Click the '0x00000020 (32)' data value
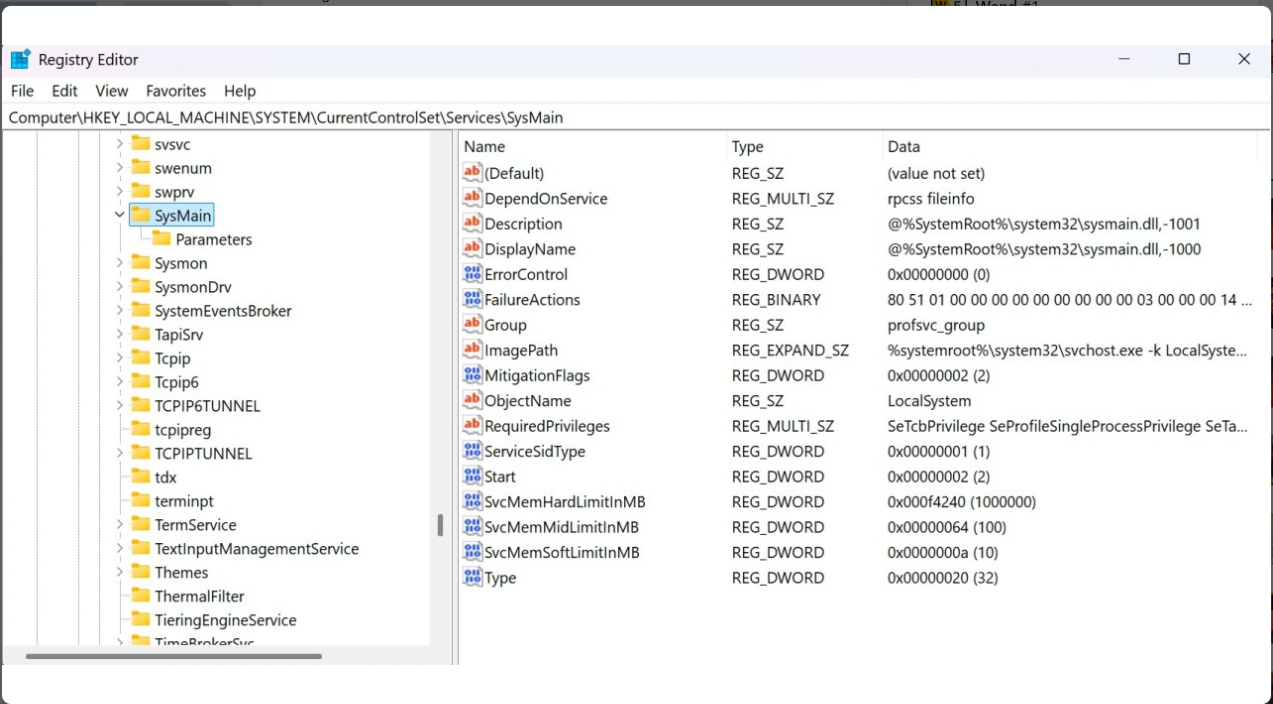Screen dimensions: 1273x704 click(x=943, y=577)
